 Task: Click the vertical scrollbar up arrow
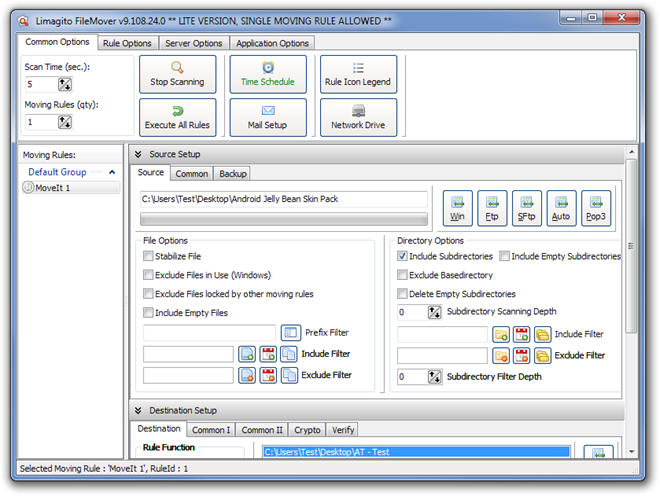[x=631, y=152]
